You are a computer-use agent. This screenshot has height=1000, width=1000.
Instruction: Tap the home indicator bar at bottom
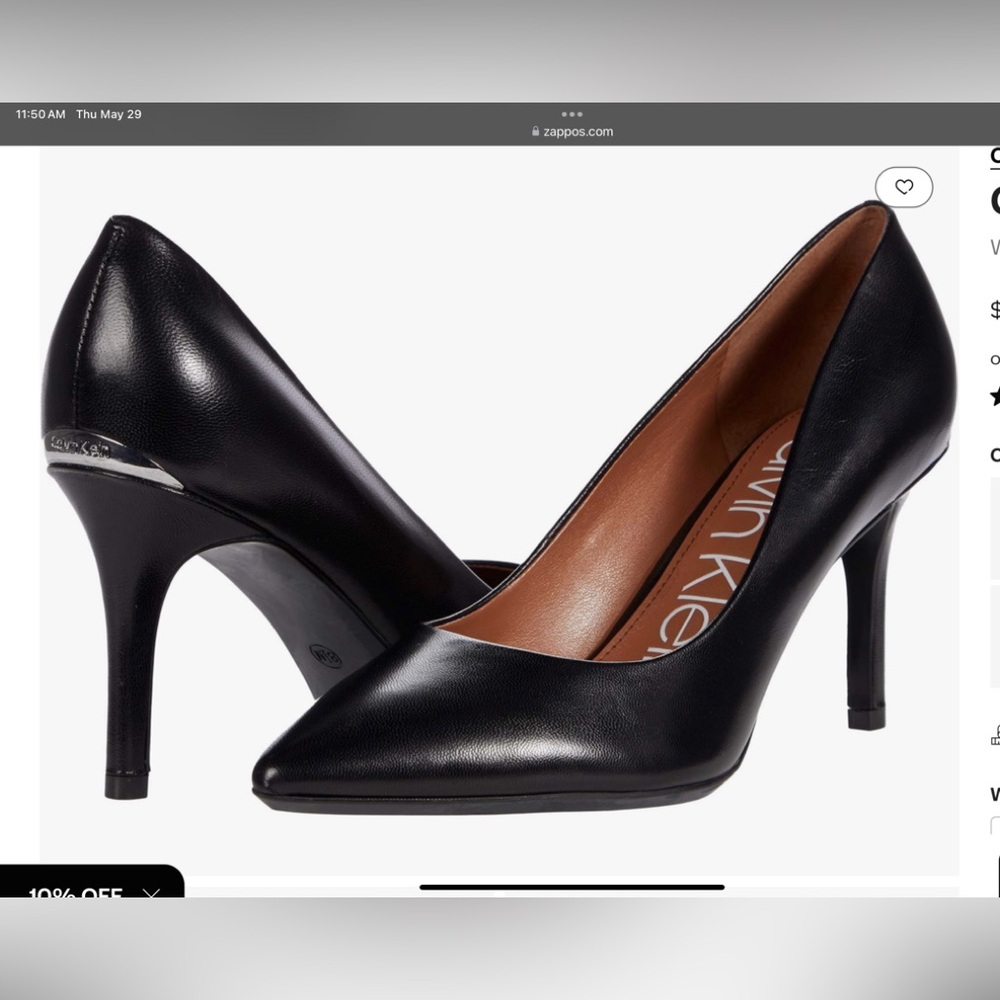[572, 886]
